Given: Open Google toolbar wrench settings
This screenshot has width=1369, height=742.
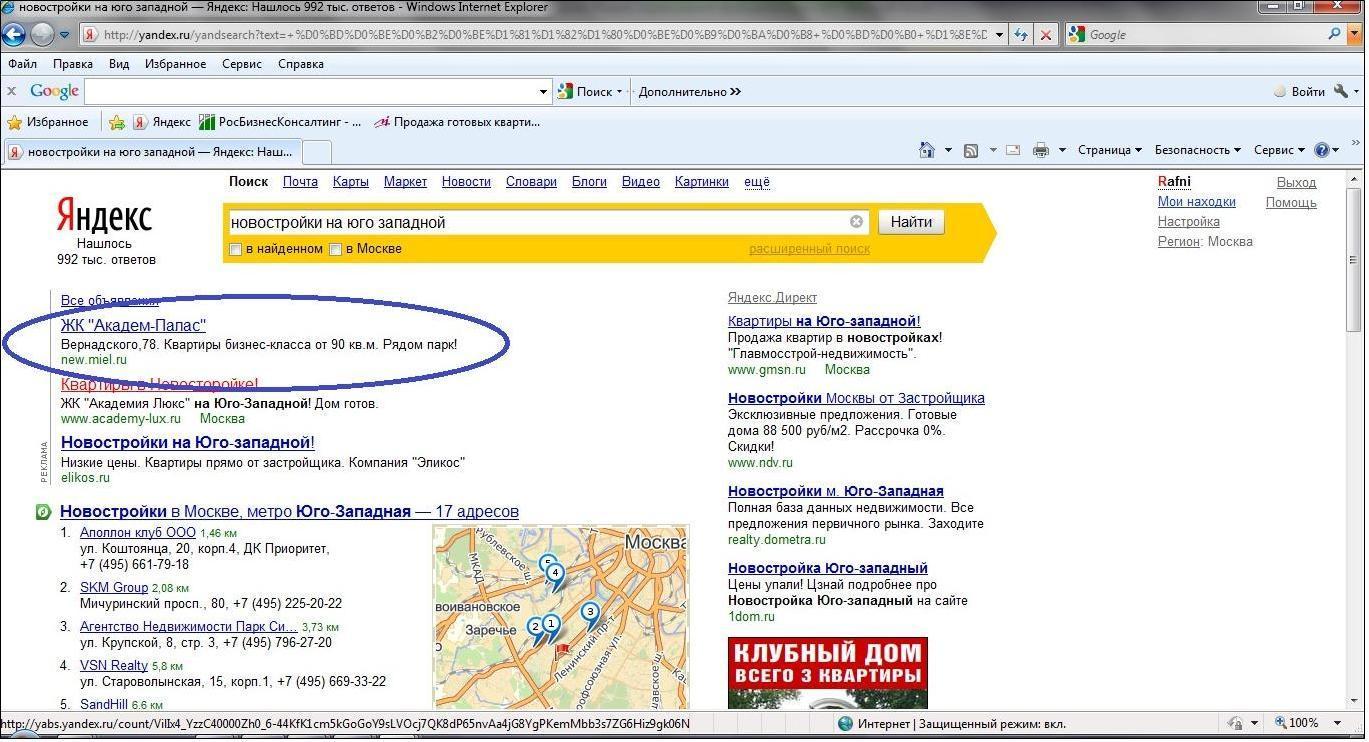Looking at the screenshot, I should (1341, 91).
